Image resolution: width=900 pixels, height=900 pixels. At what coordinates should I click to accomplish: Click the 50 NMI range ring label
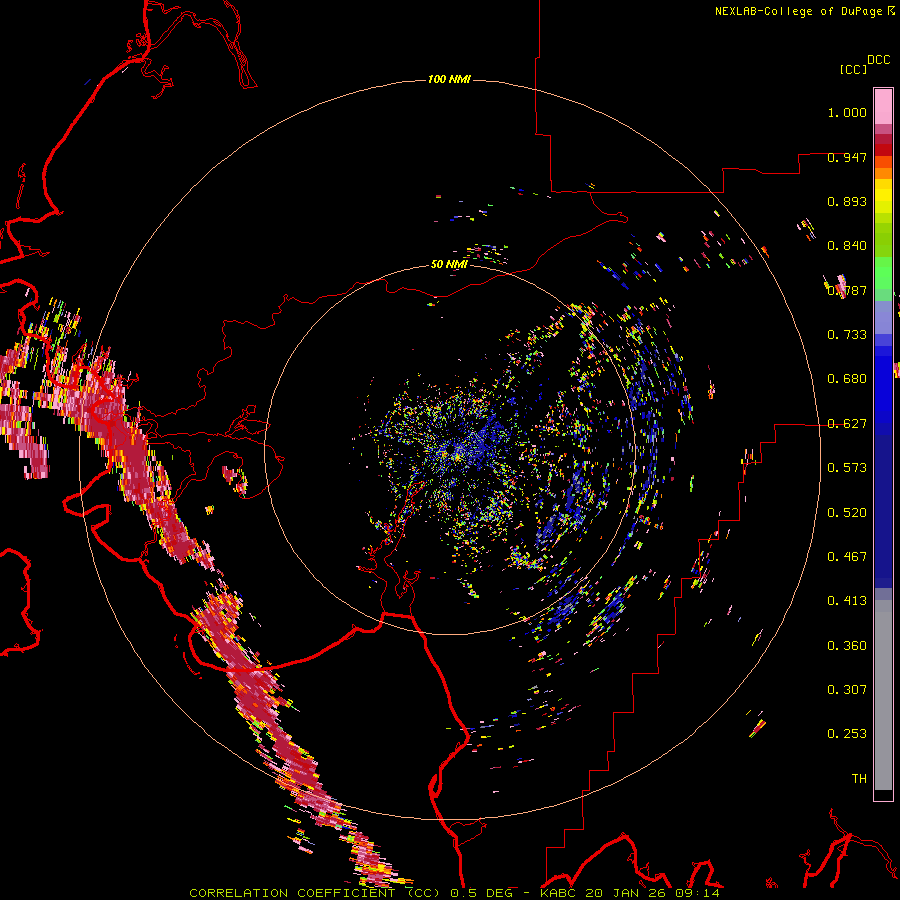pos(449,264)
